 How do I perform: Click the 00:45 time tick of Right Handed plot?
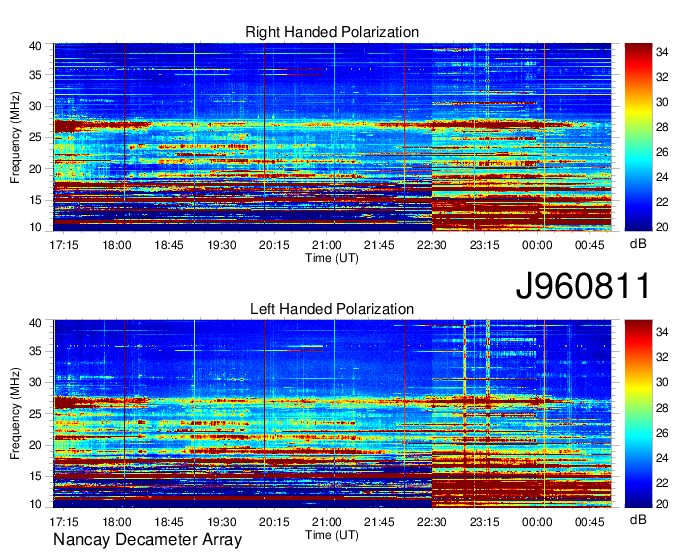[589, 245]
